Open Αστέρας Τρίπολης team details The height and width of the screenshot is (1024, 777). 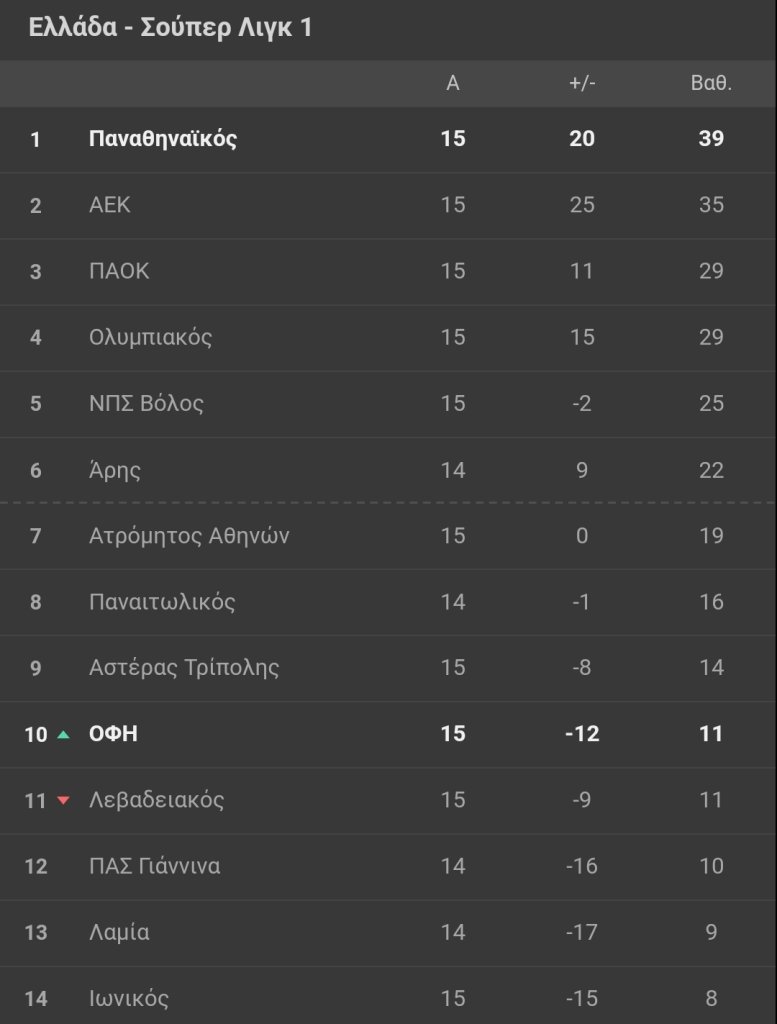[x=184, y=668]
